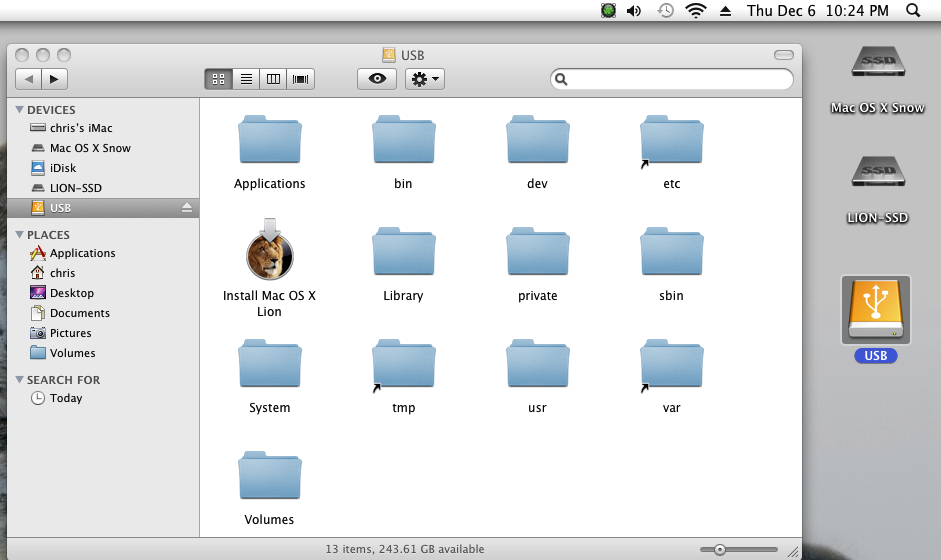Collapse the SEARCH FOR section
This screenshot has width=941, height=560.
pos(19,380)
